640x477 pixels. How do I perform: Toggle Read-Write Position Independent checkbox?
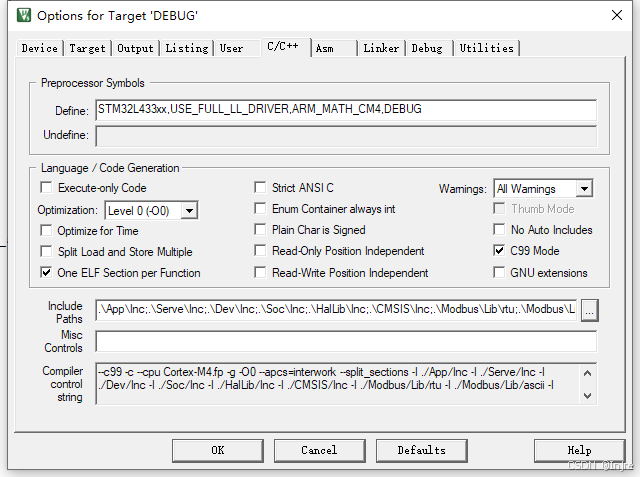[260, 272]
